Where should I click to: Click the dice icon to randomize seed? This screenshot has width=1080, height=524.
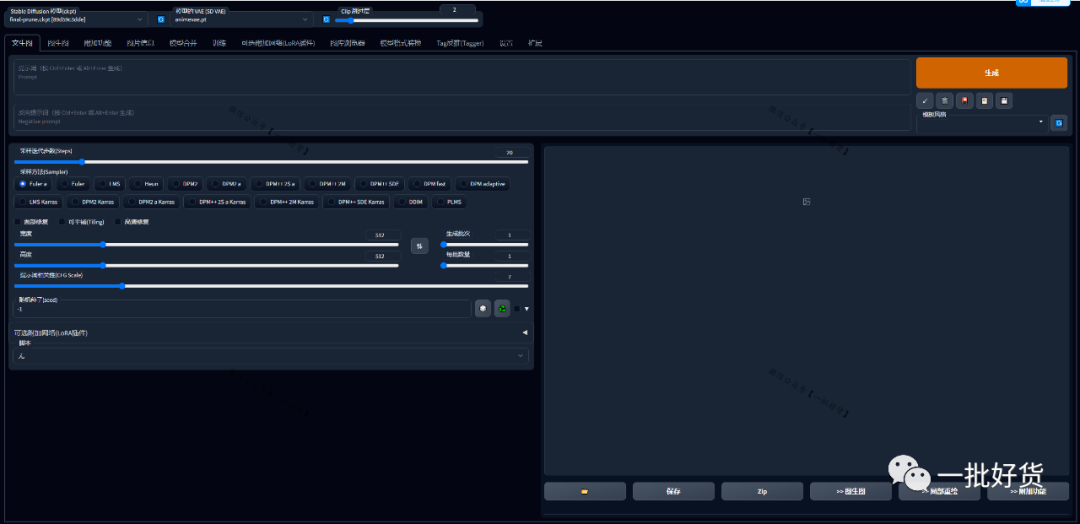point(483,309)
